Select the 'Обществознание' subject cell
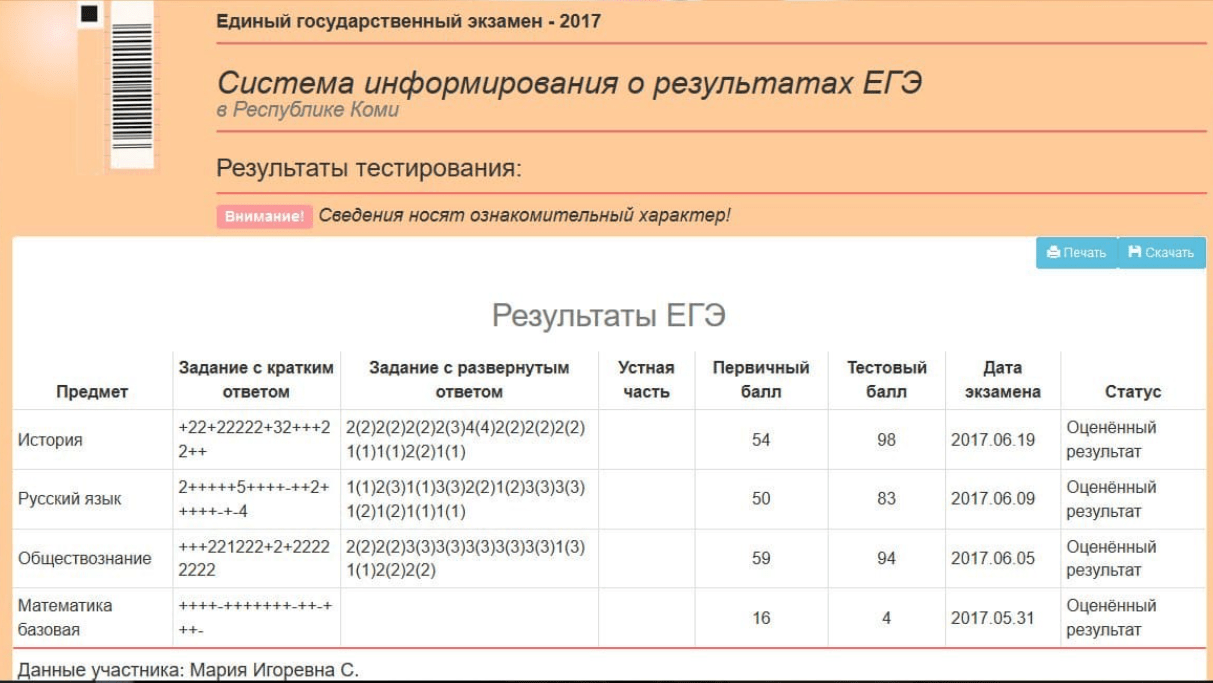The image size is (1213, 683). 85,558
